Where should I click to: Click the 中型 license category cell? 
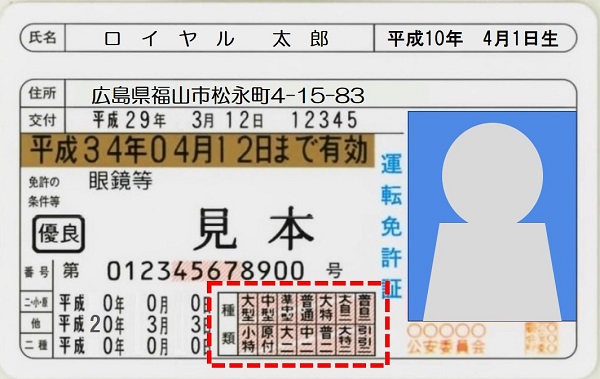pyautogui.click(x=267, y=307)
